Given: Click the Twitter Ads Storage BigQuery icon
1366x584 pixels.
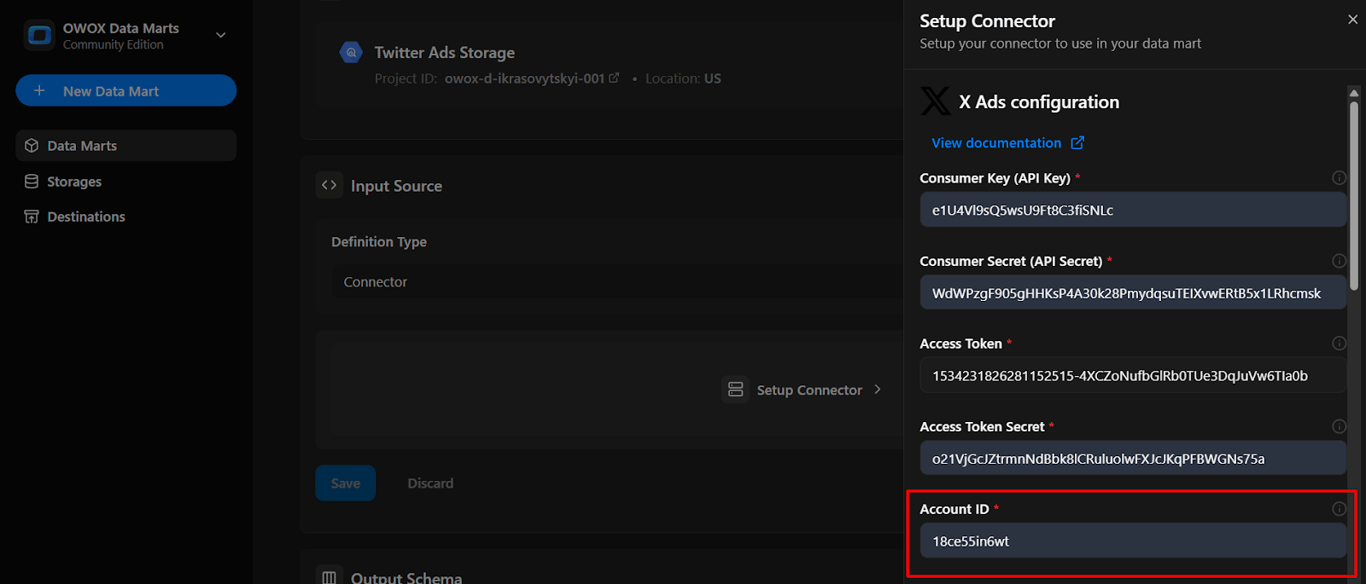Looking at the screenshot, I should (x=351, y=53).
